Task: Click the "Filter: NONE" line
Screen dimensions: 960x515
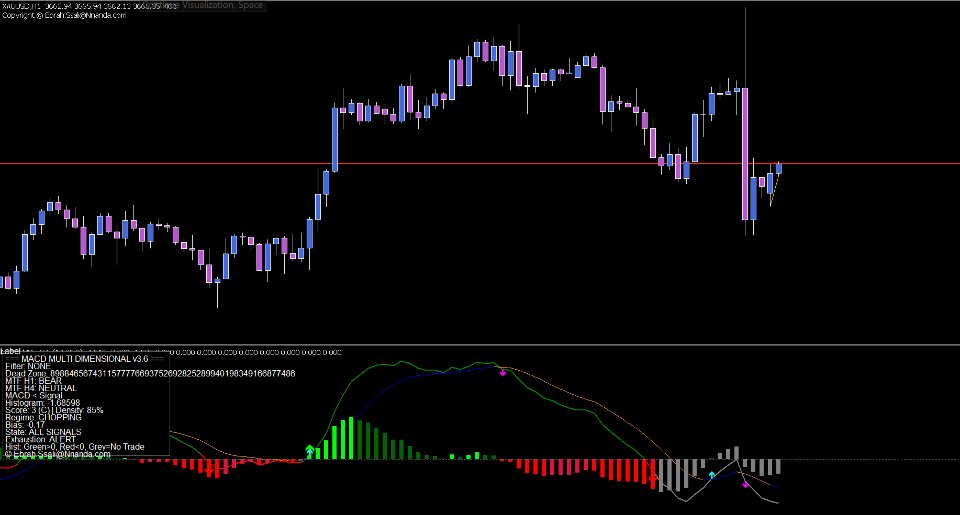Action: click(x=28, y=366)
